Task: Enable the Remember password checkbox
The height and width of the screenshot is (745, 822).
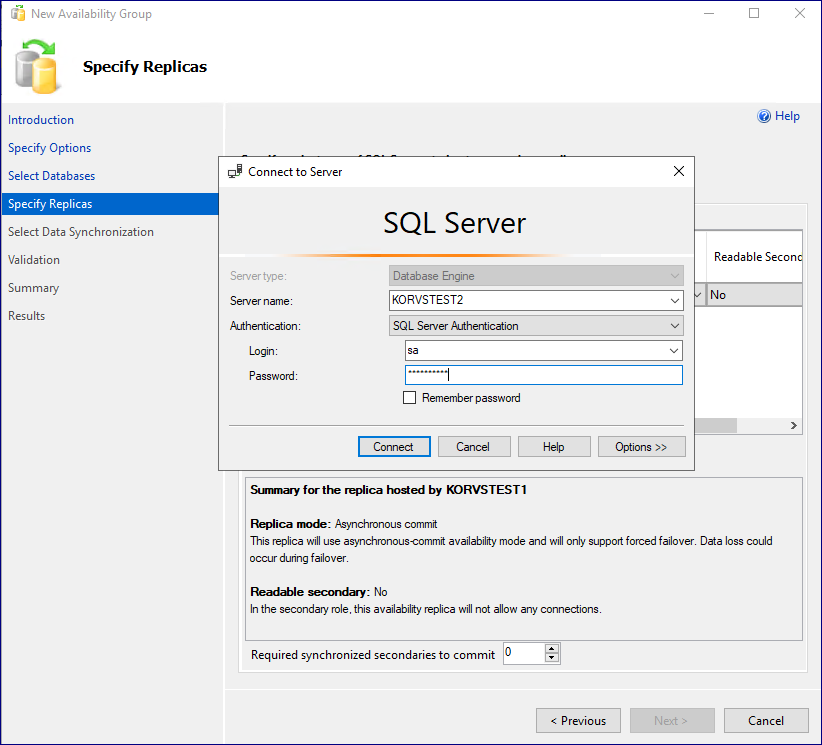Action: 409,397
